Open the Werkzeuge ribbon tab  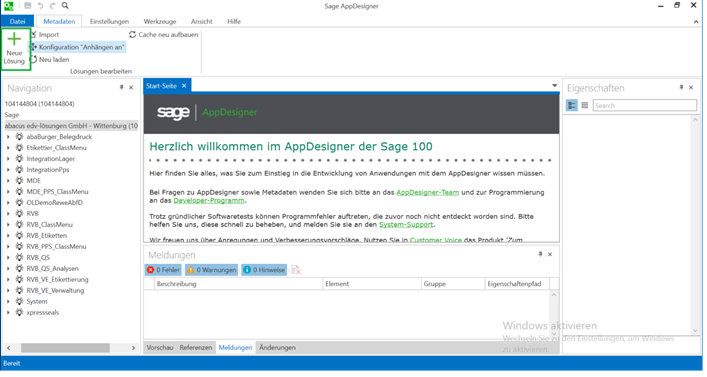click(x=160, y=21)
